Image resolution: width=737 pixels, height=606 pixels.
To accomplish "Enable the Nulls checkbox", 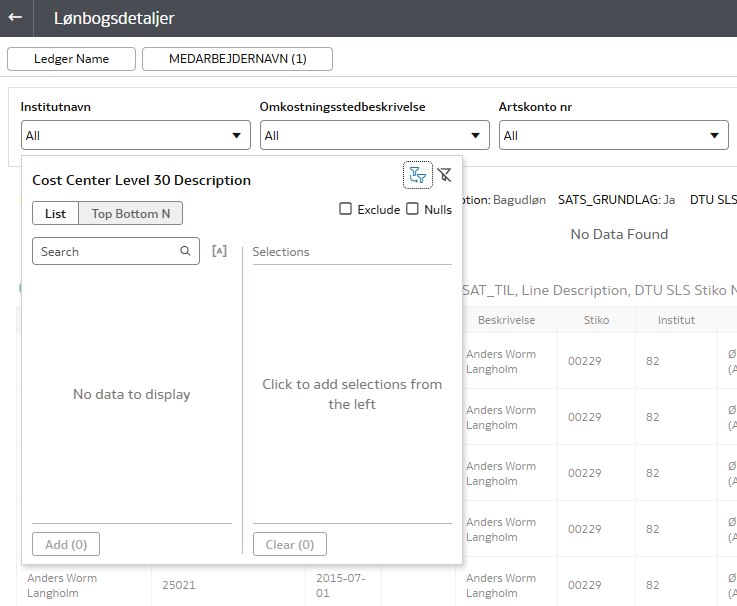I will [412, 209].
